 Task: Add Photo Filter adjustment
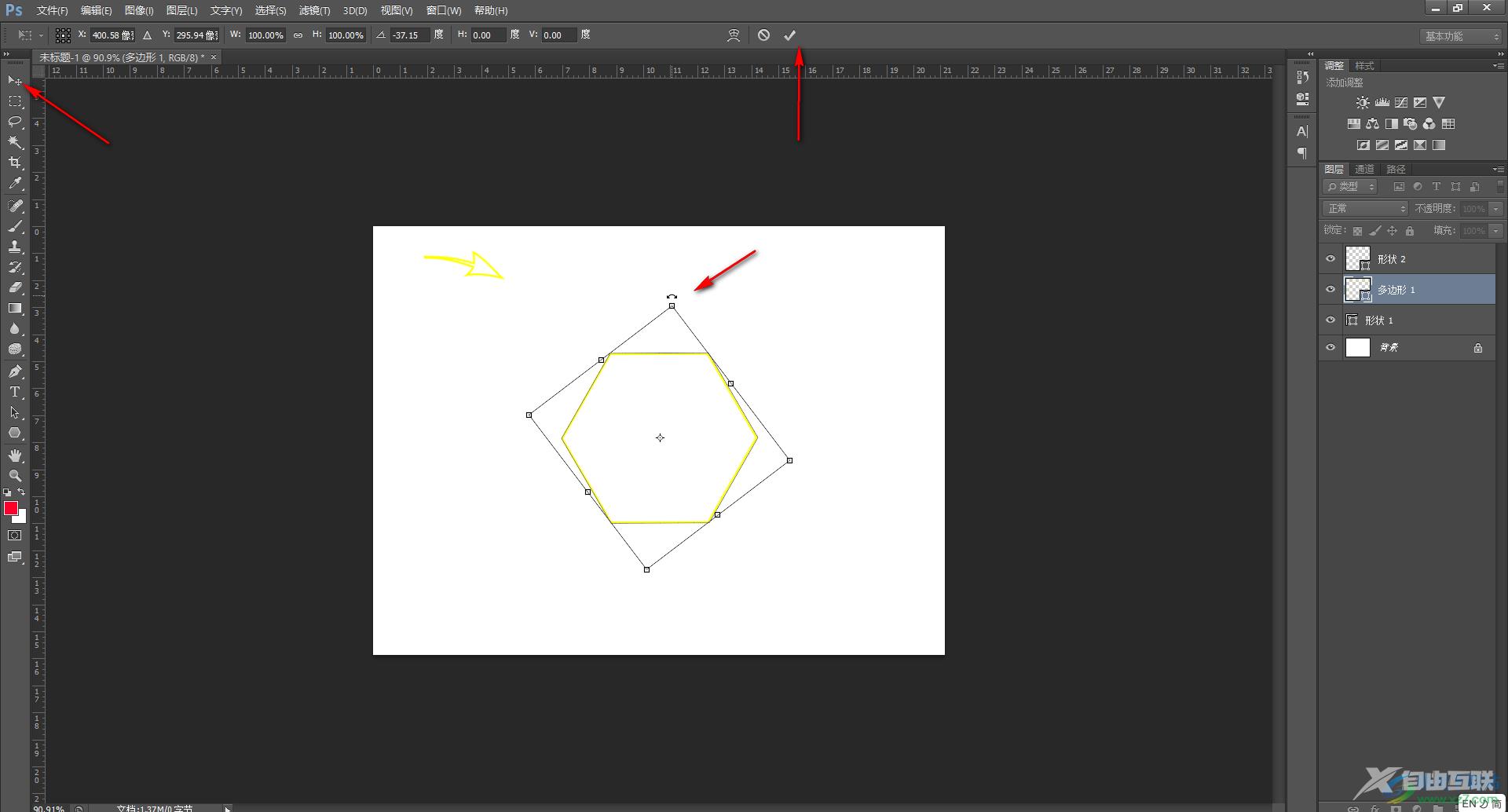[1411, 124]
